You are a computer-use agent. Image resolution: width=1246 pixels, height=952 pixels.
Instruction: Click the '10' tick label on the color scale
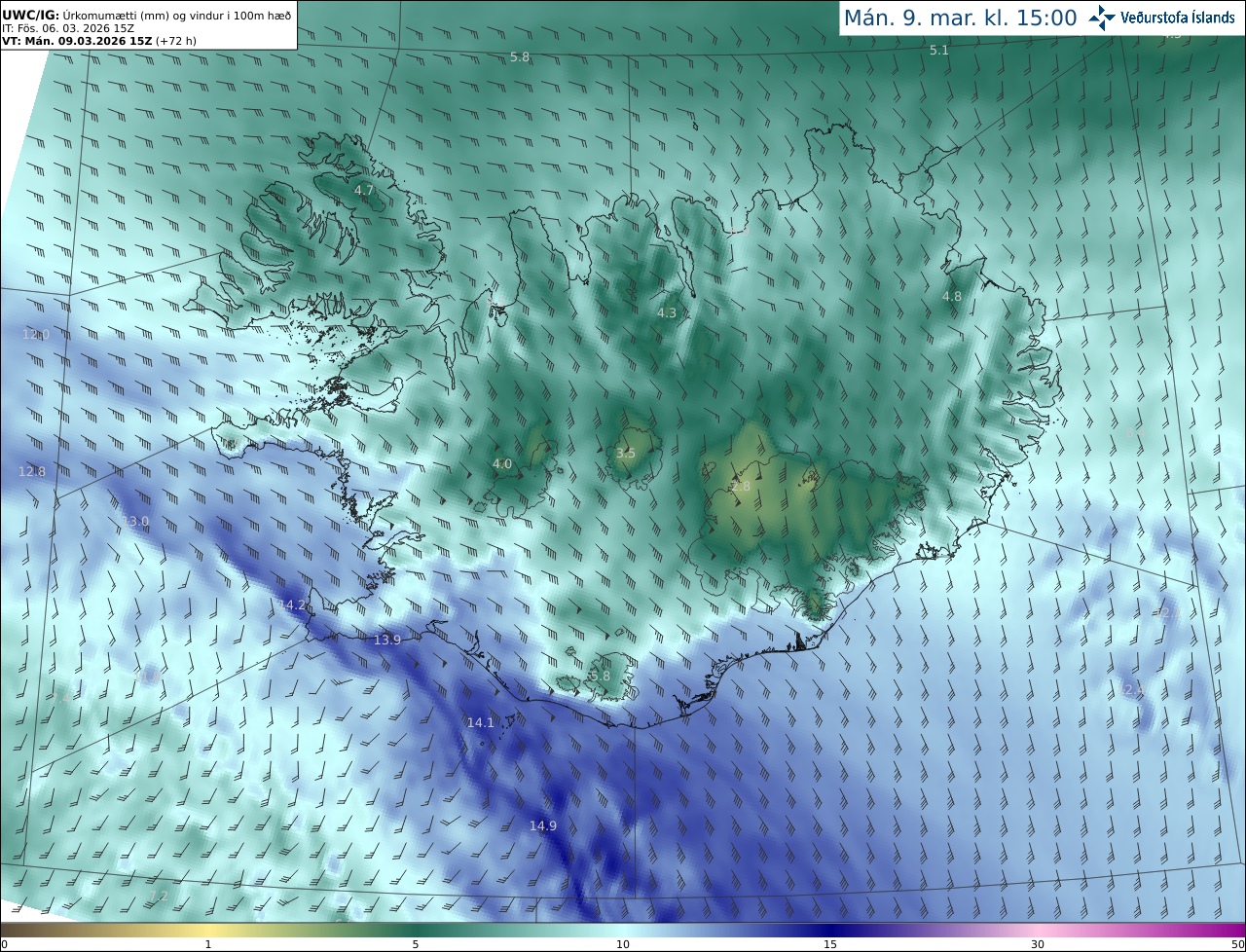[623, 944]
